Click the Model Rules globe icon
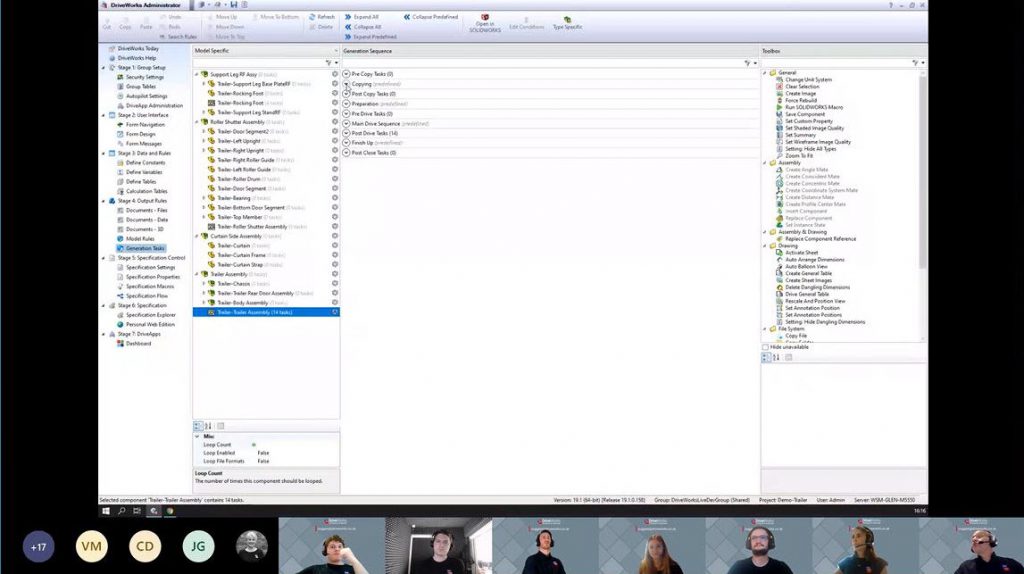Screen dimensions: 1024x574 (120, 239)
